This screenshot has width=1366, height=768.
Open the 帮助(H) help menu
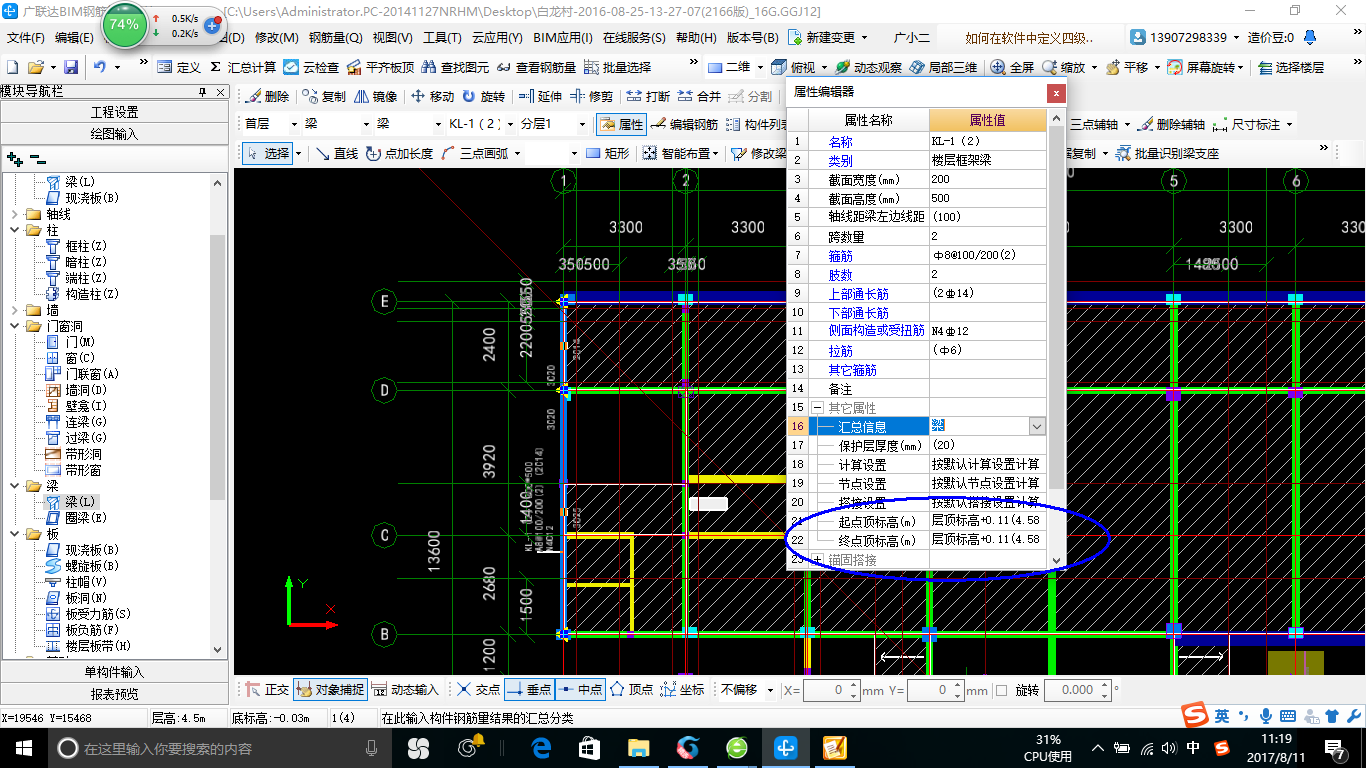click(696, 38)
